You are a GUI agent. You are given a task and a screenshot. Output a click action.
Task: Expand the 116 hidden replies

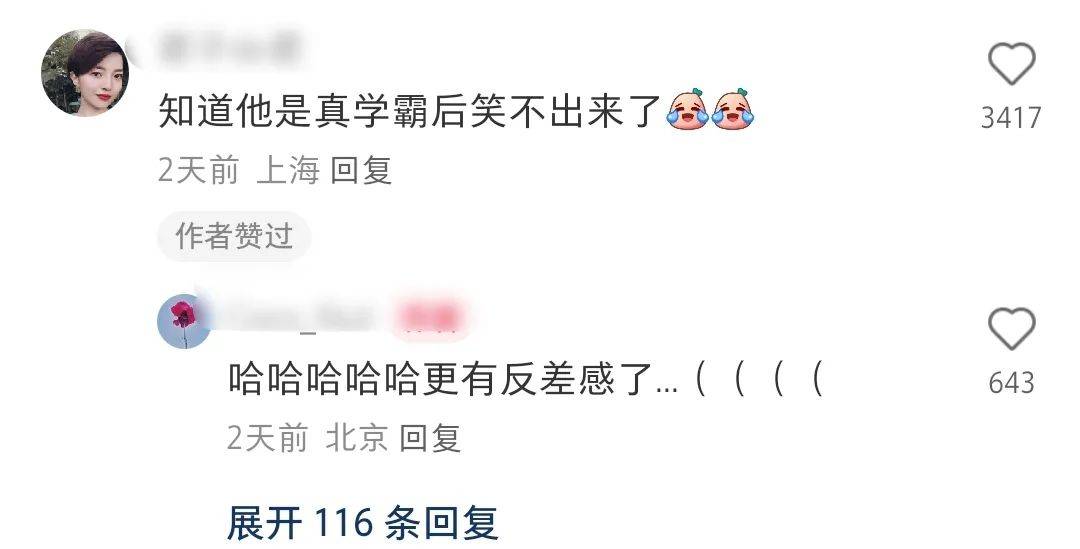click(x=362, y=523)
